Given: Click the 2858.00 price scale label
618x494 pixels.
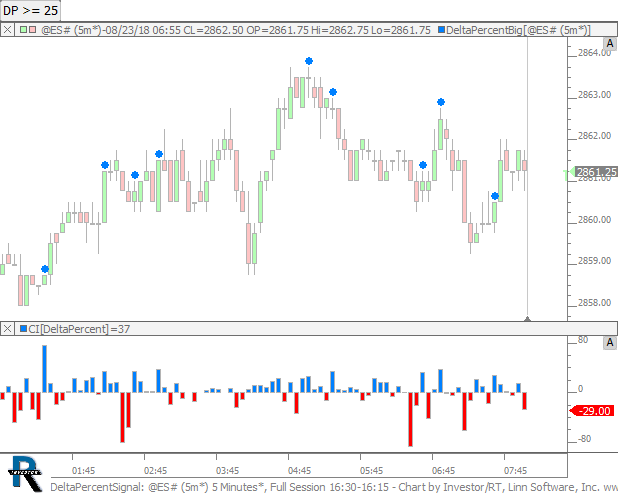Looking at the screenshot, I should coord(594,302).
